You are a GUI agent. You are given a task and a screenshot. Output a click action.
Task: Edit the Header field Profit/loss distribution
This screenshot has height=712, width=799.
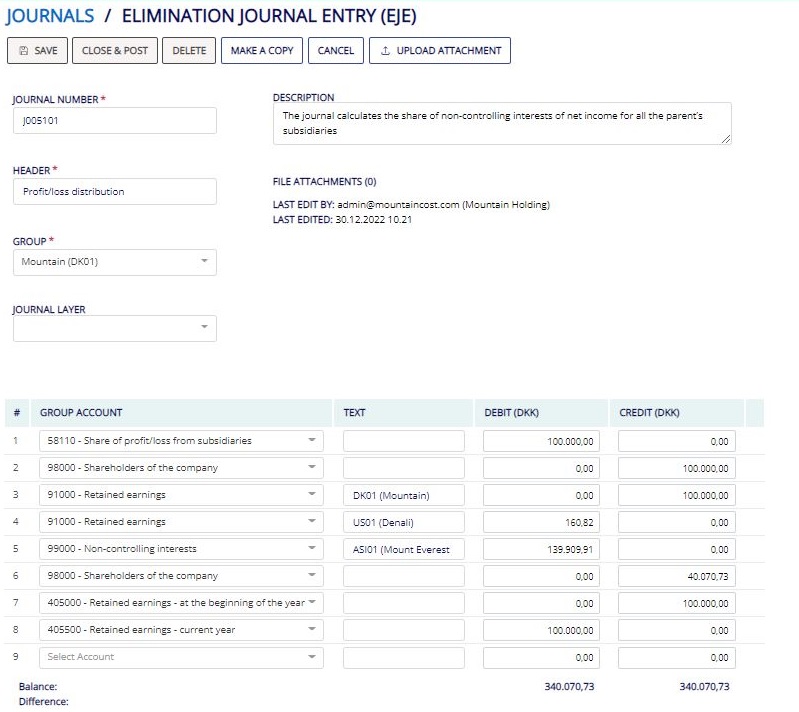(x=115, y=192)
